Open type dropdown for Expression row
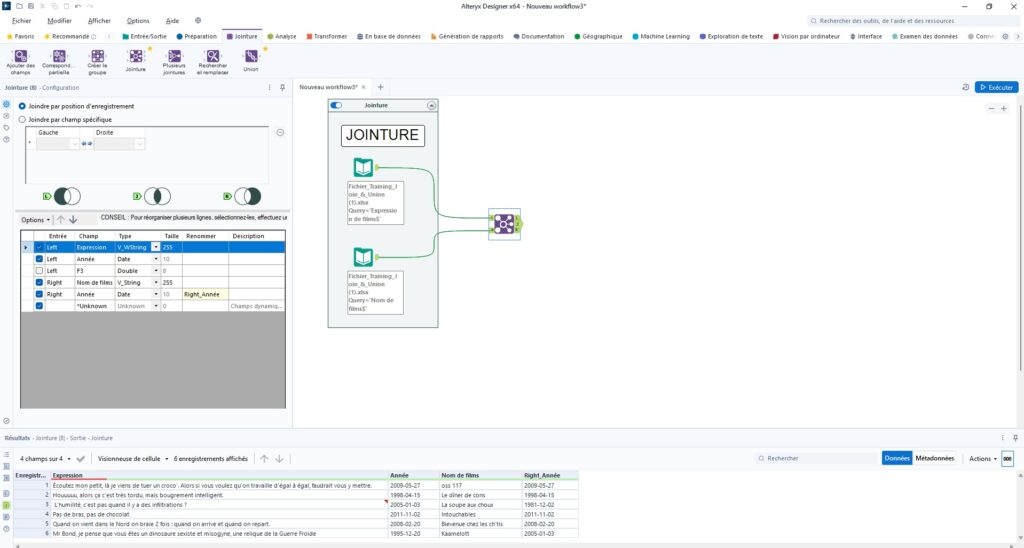 click(x=155, y=248)
